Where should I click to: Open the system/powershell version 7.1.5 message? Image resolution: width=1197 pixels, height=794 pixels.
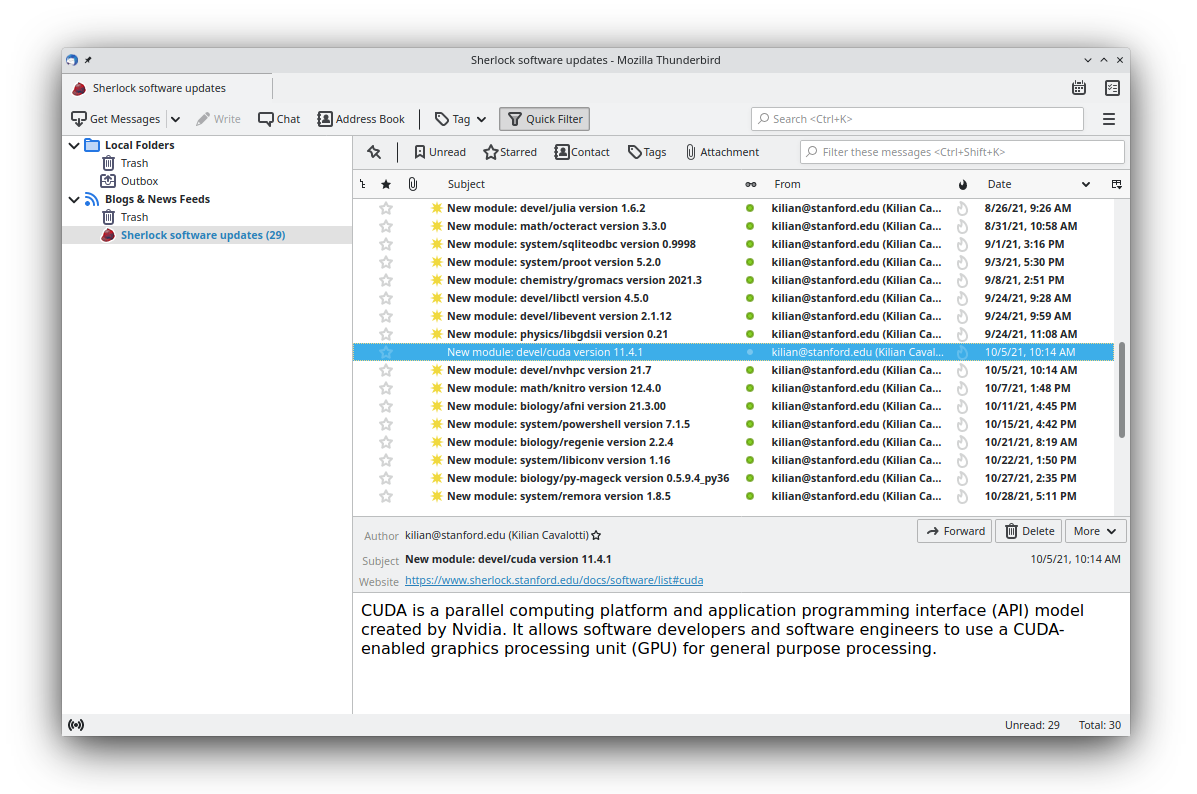[569, 424]
